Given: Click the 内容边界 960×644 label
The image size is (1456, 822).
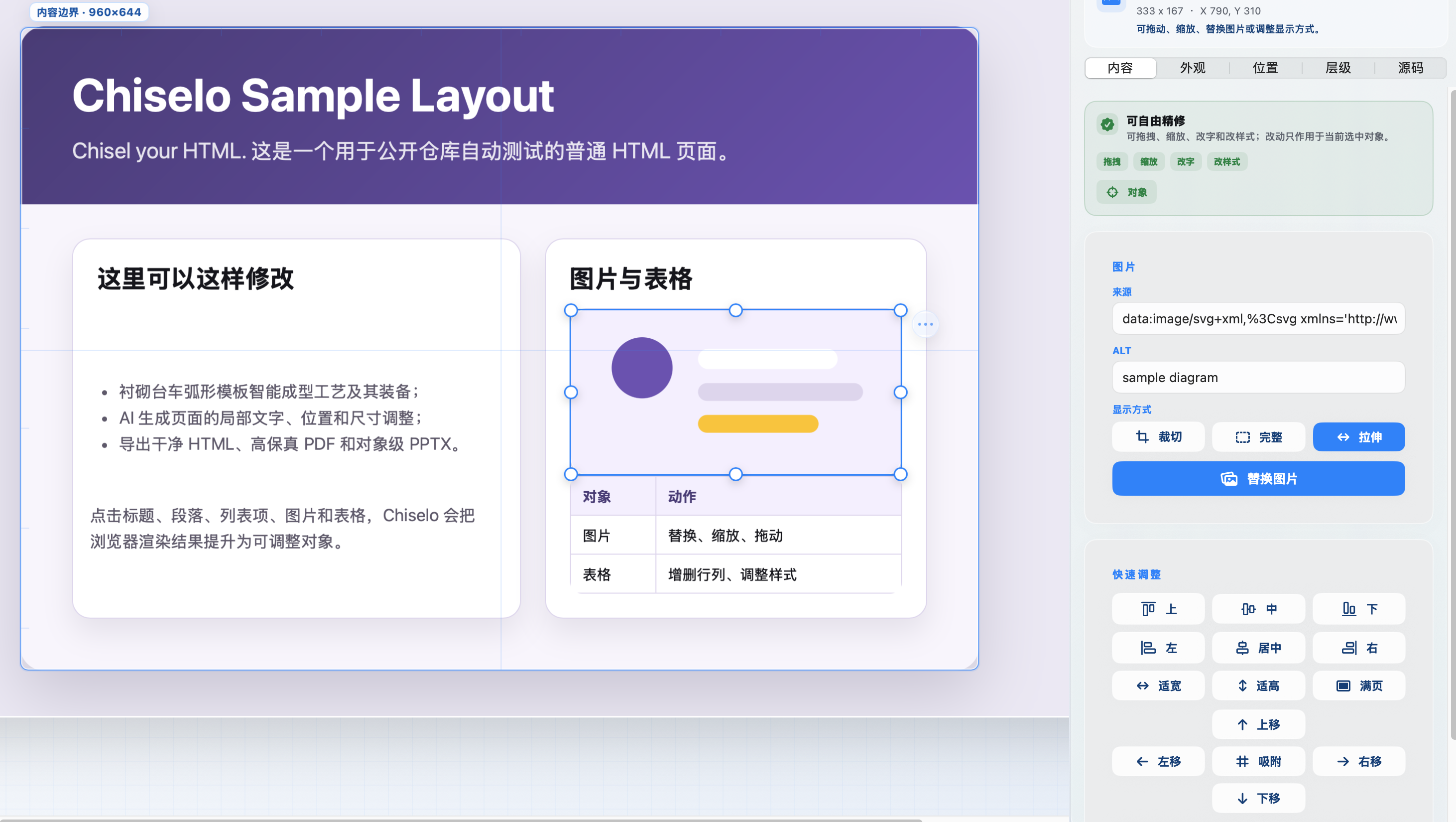Looking at the screenshot, I should pos(89,12).
